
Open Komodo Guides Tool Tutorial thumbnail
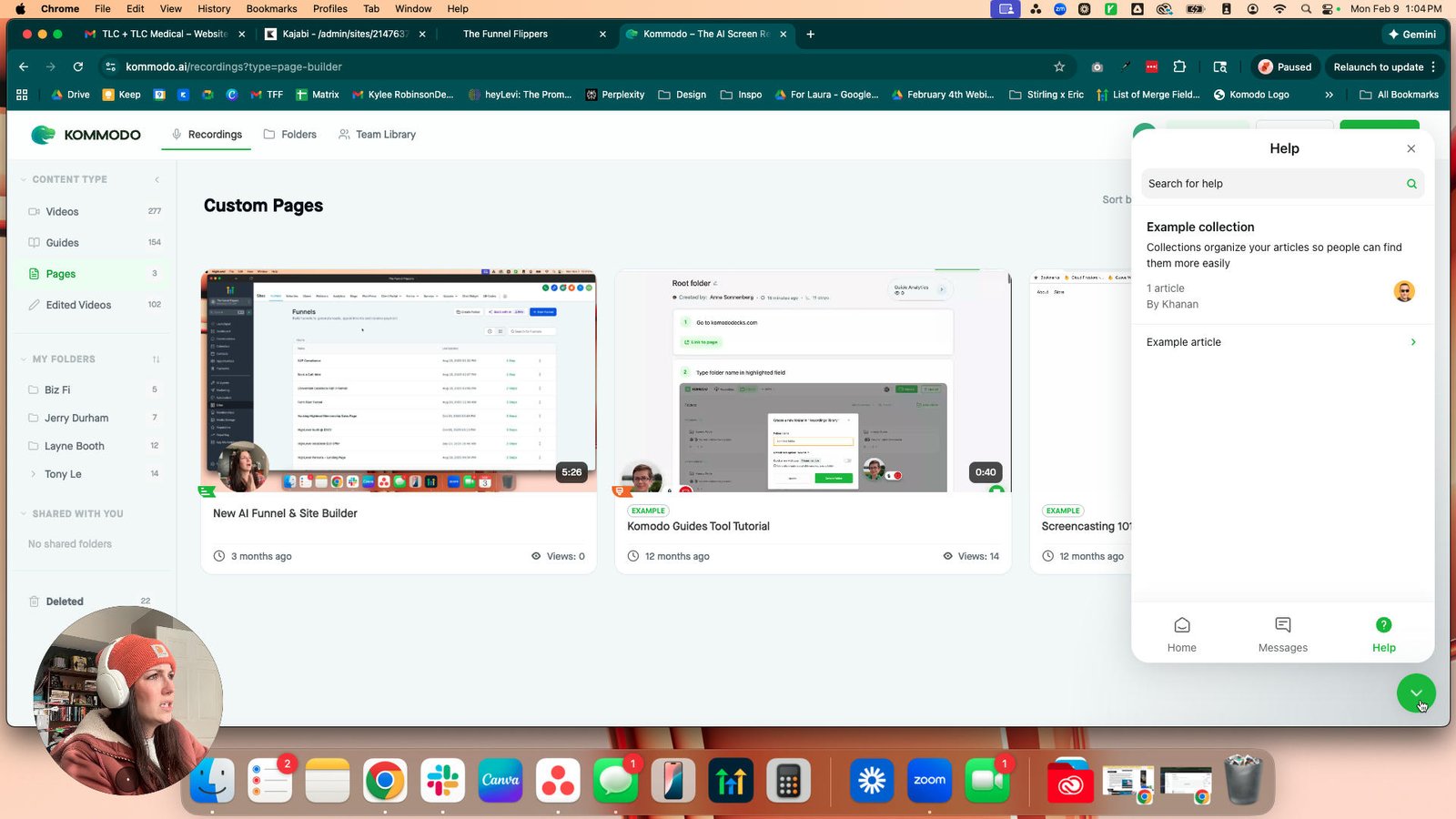tap(813, 380)
